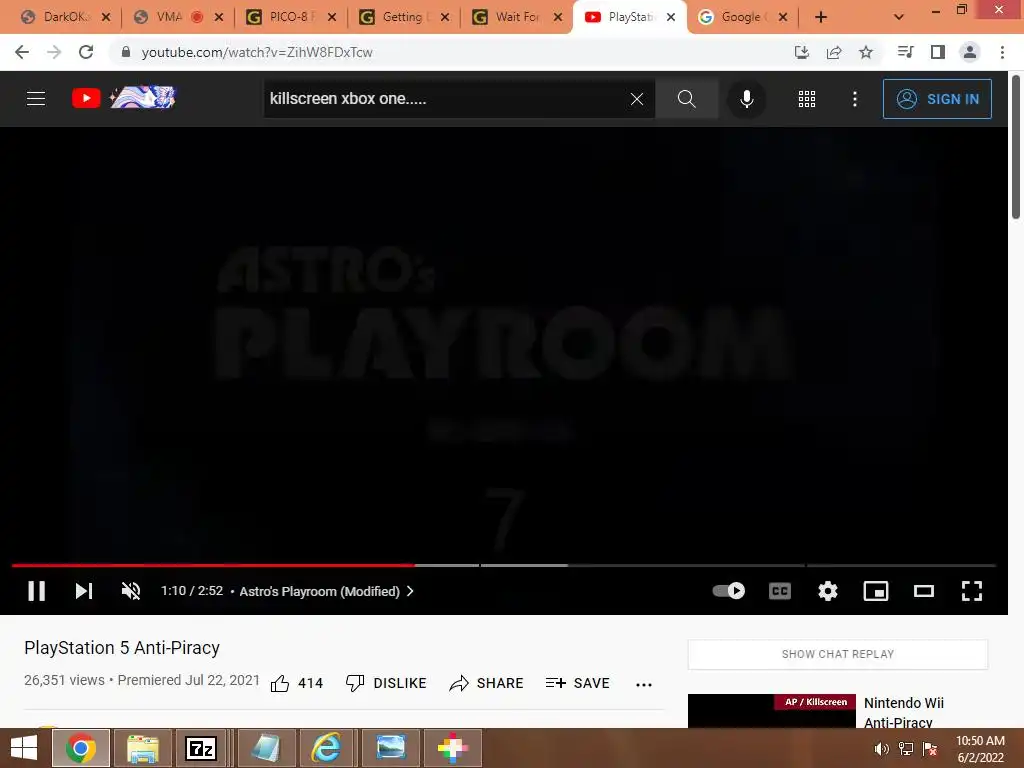Viewport: 1024px width, 768px height.
Task: Toggle the autoplay switch
Action: coord(729,591)
